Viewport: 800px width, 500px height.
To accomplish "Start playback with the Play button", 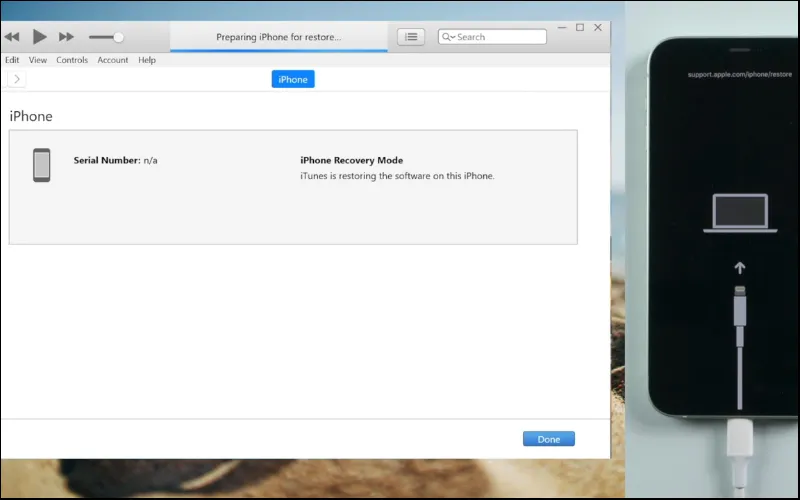I will tap(39, 37).
